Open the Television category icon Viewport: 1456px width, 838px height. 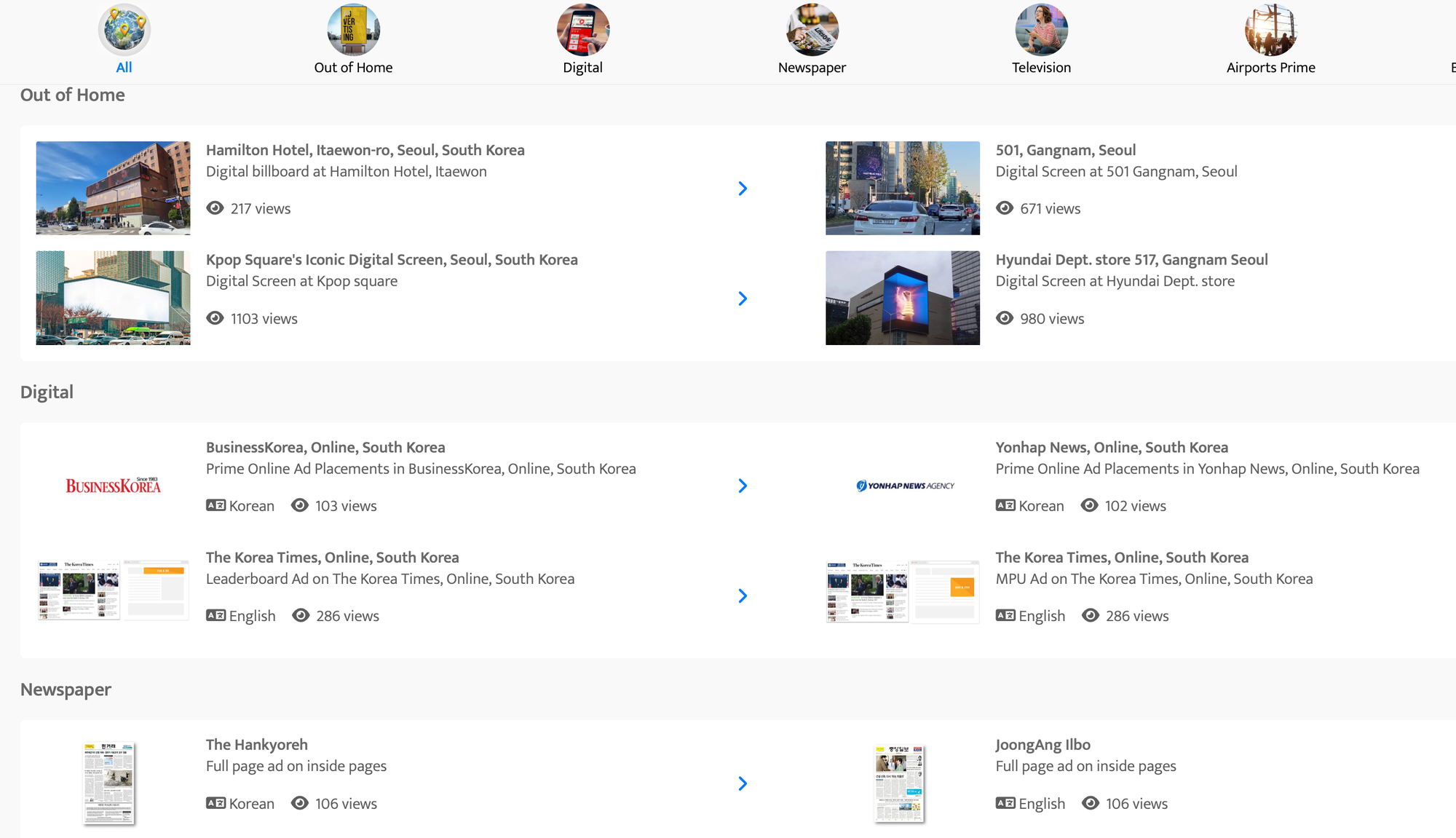tap(1042, 30)
